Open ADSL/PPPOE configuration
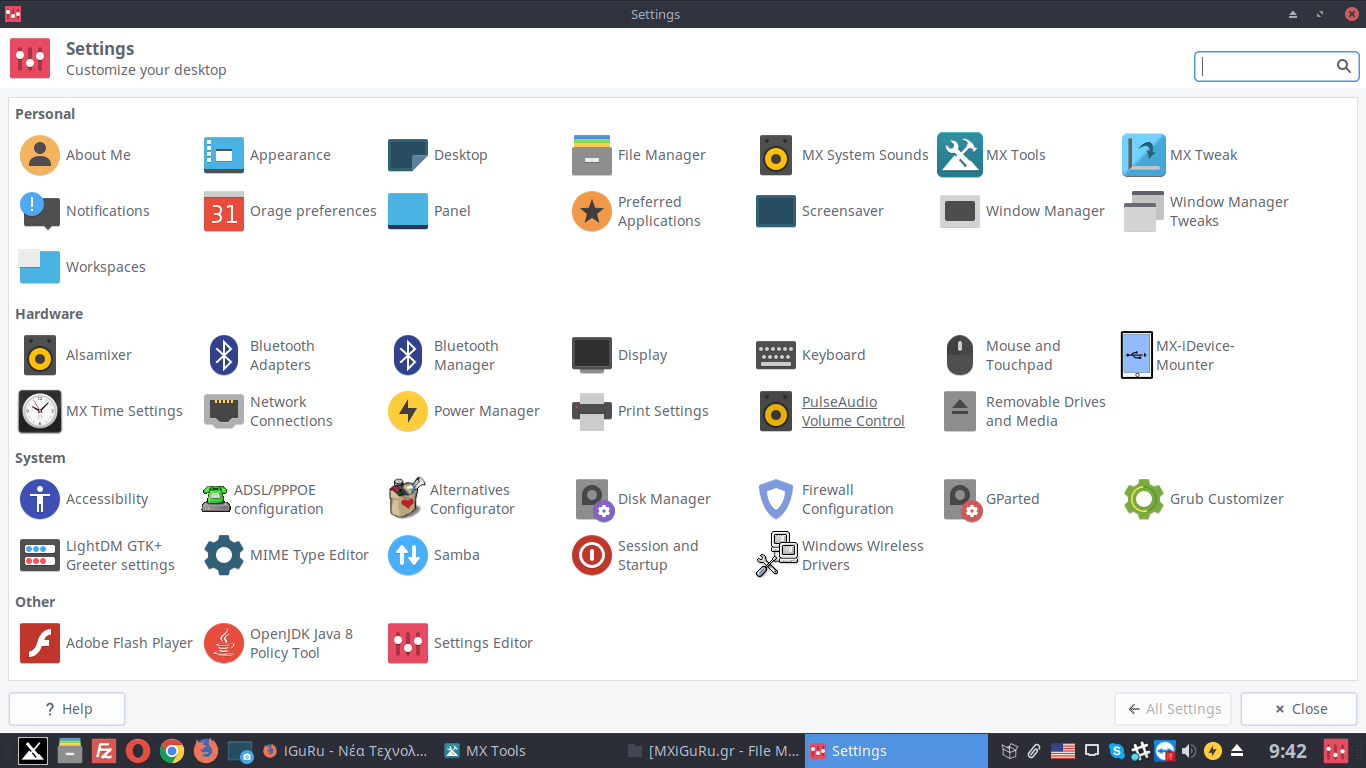Screen dimensions: 1366x768 (x=263, y=499)
